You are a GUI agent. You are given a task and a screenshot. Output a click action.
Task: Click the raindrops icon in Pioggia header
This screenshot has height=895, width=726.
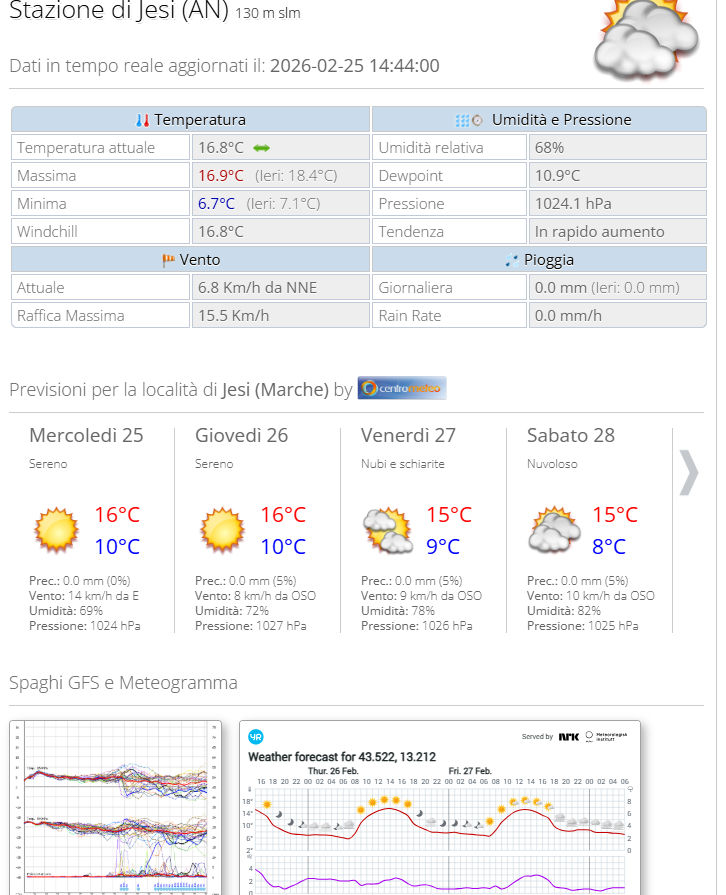click(512, 260)
